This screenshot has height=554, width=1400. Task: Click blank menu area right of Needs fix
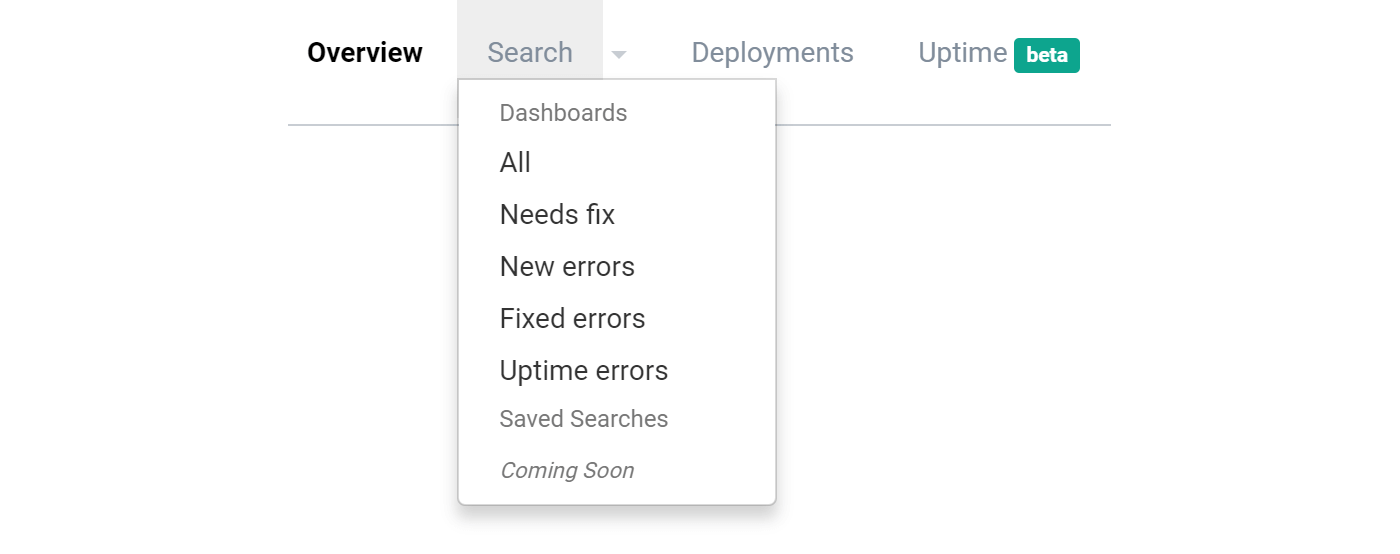(694, 214)
